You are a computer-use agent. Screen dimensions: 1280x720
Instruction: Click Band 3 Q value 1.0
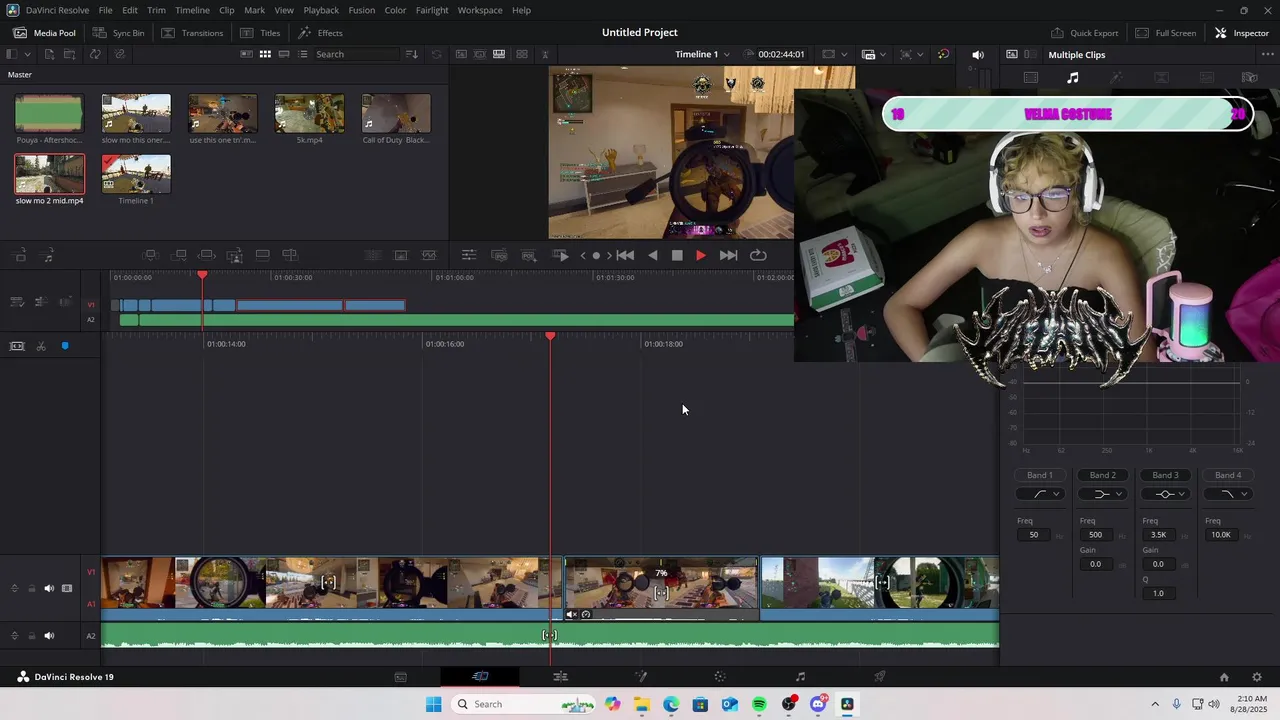[x=1158, y=593]
